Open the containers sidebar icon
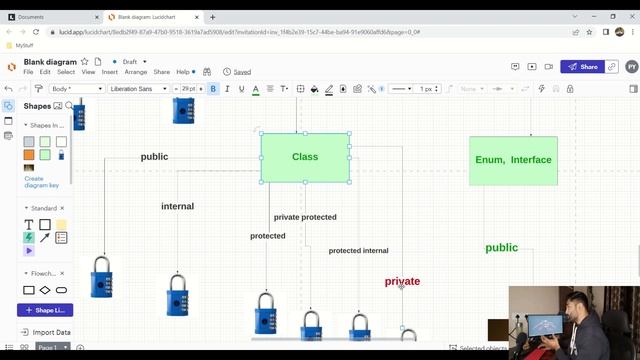This screenshot has height=360, width=640. pyautogui.click(x=8, y=121)
